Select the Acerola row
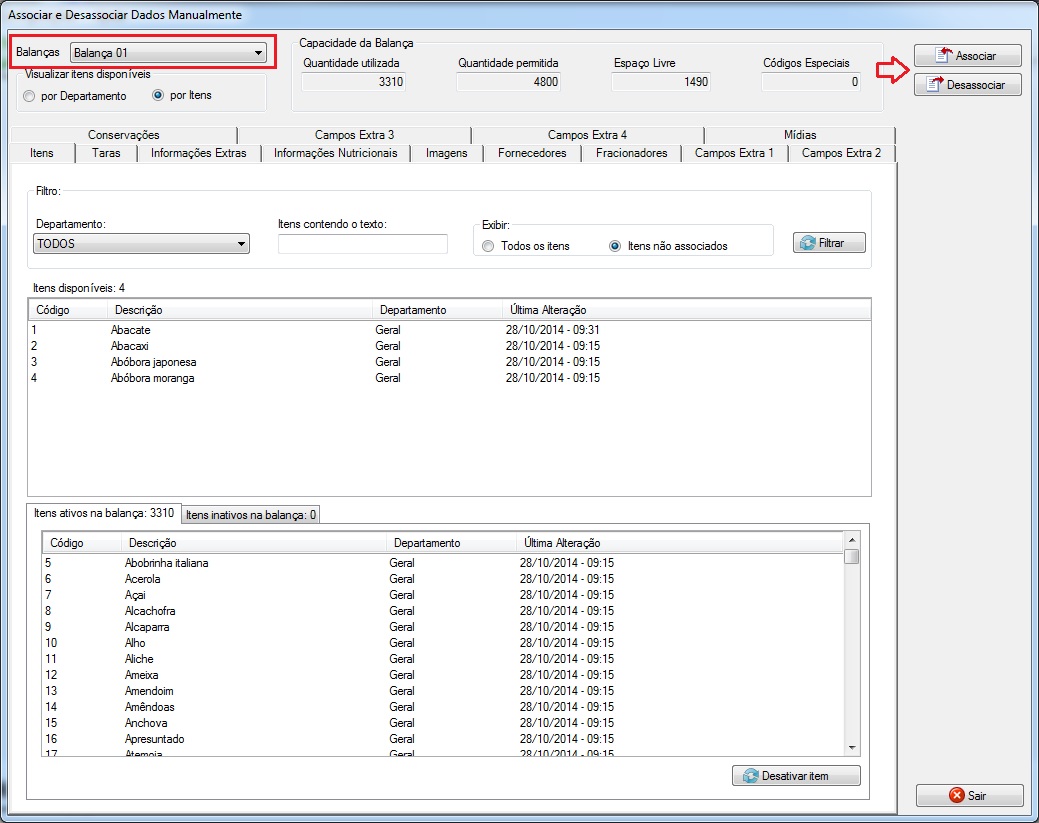1039x823 pixels. [443, 578]
